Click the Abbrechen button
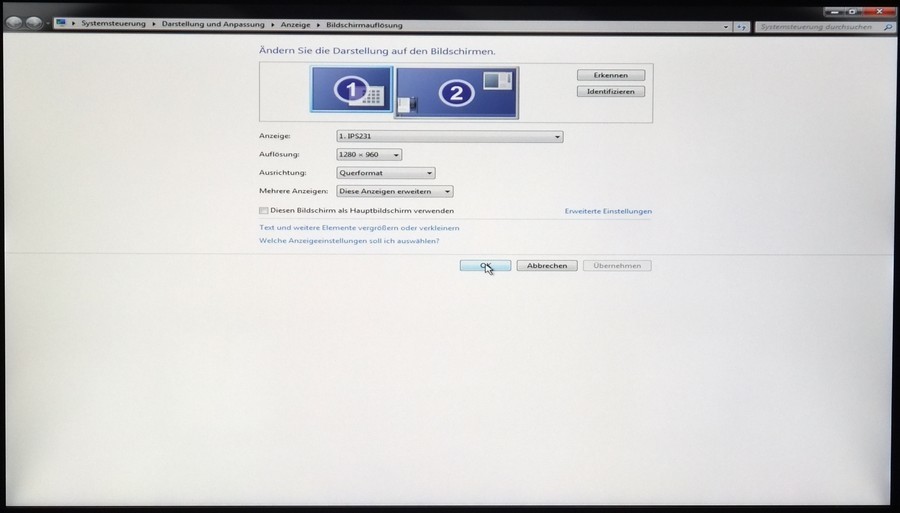The height and width of the screenshot is (513, 900). 547,266
